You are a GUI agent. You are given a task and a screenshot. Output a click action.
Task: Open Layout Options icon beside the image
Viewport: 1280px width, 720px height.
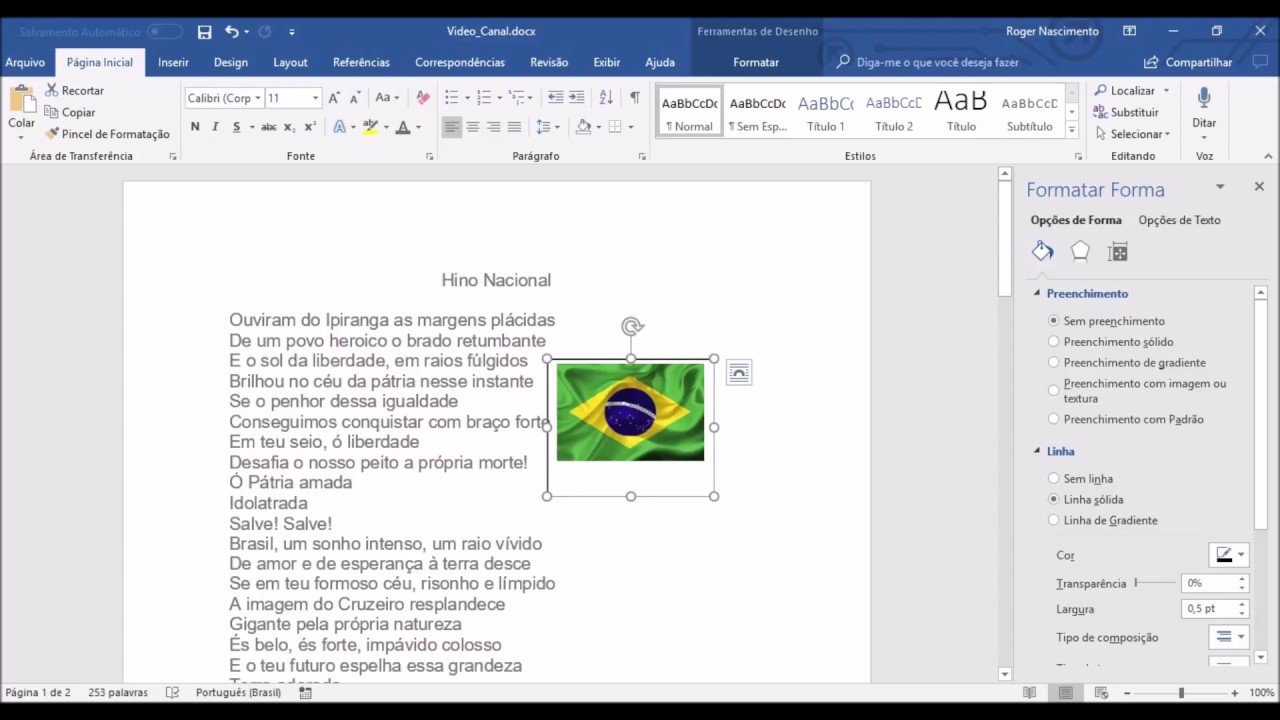(738, 373)
